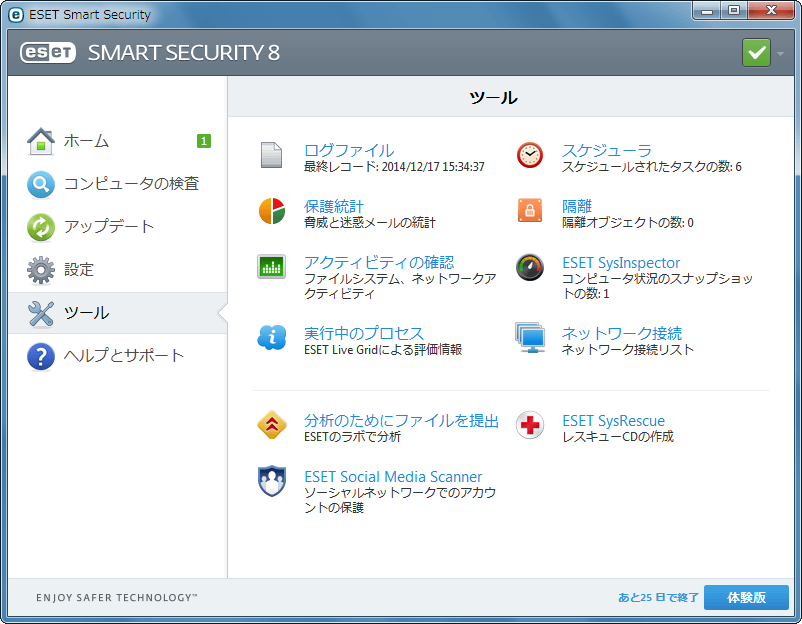802x624 pixels.
Task: Open the 保護統計 link
Action: tap(333, 207)
